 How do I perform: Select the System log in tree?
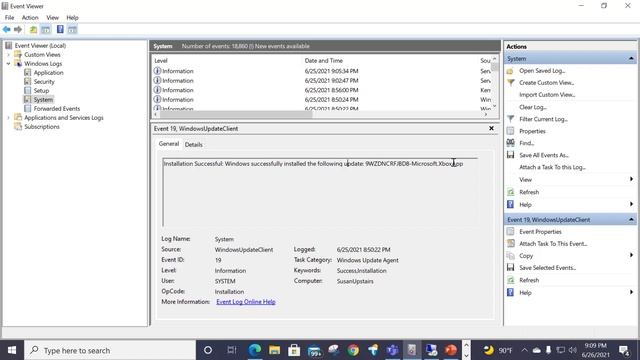tap(43, 100)
